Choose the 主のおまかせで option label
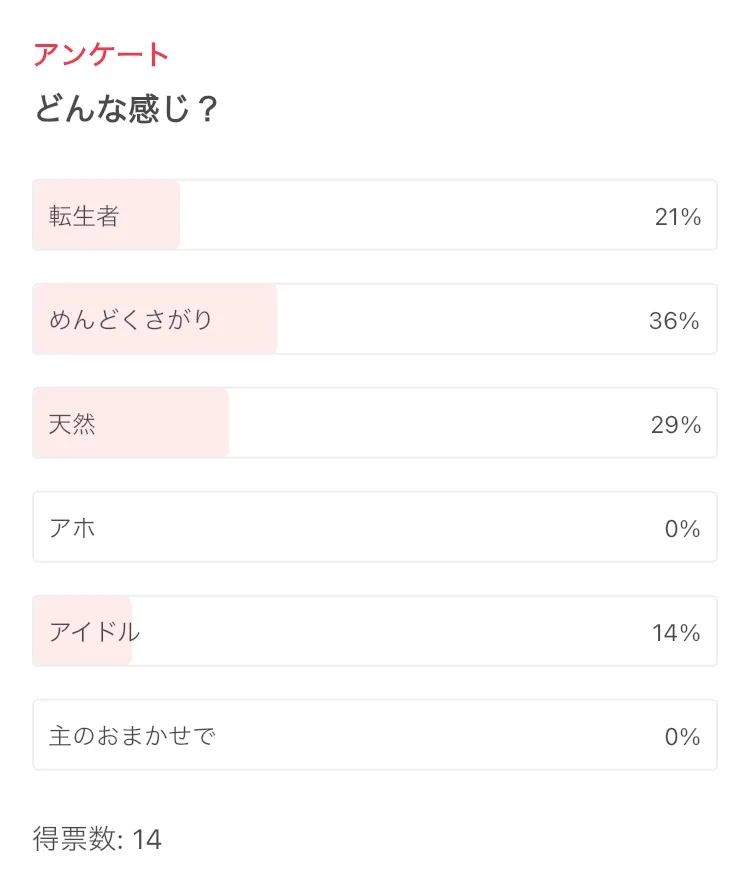This screenshot has height=886, width=750. [x=132, y=736]
